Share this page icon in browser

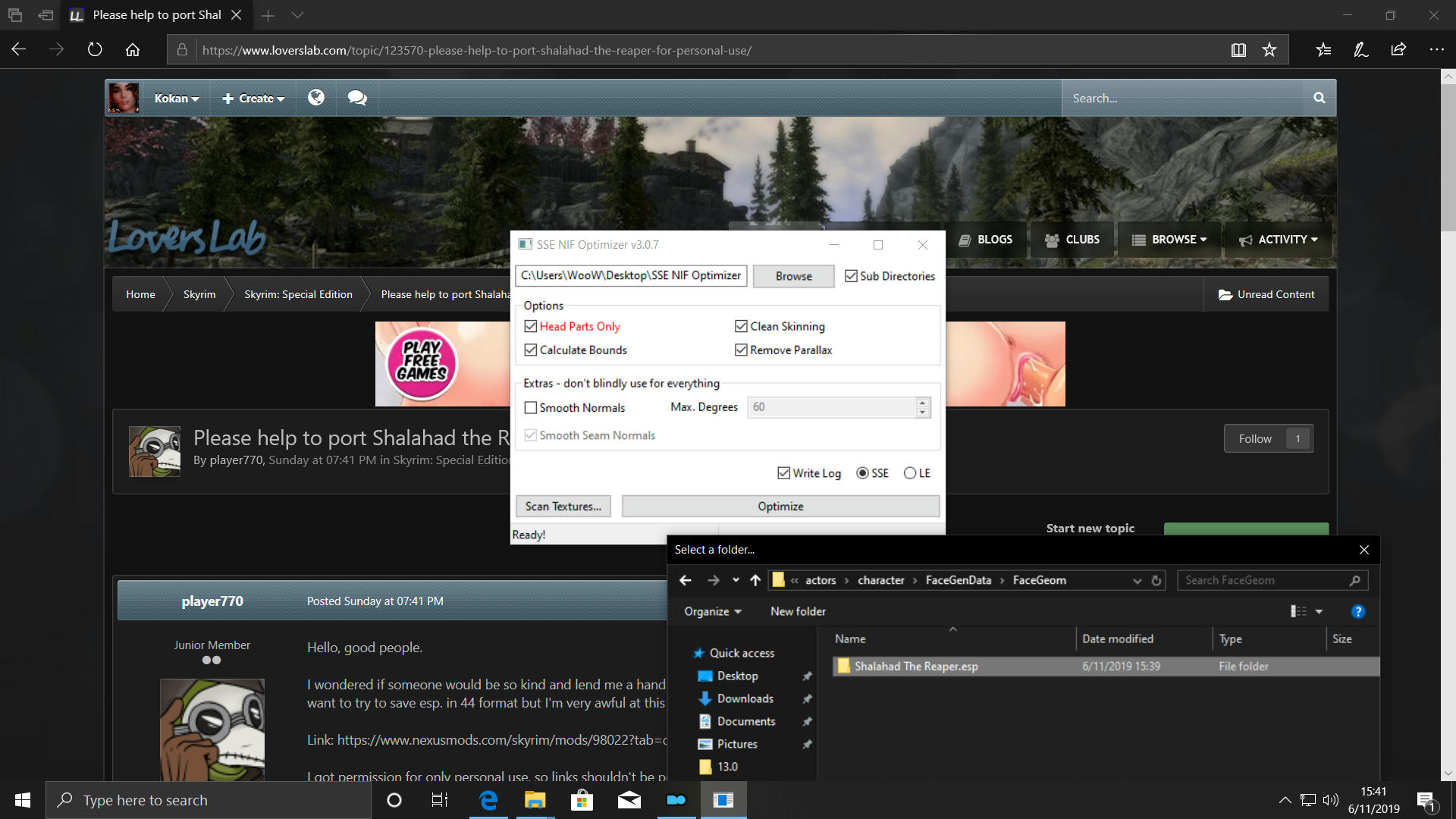click(x=1398, y=50)
